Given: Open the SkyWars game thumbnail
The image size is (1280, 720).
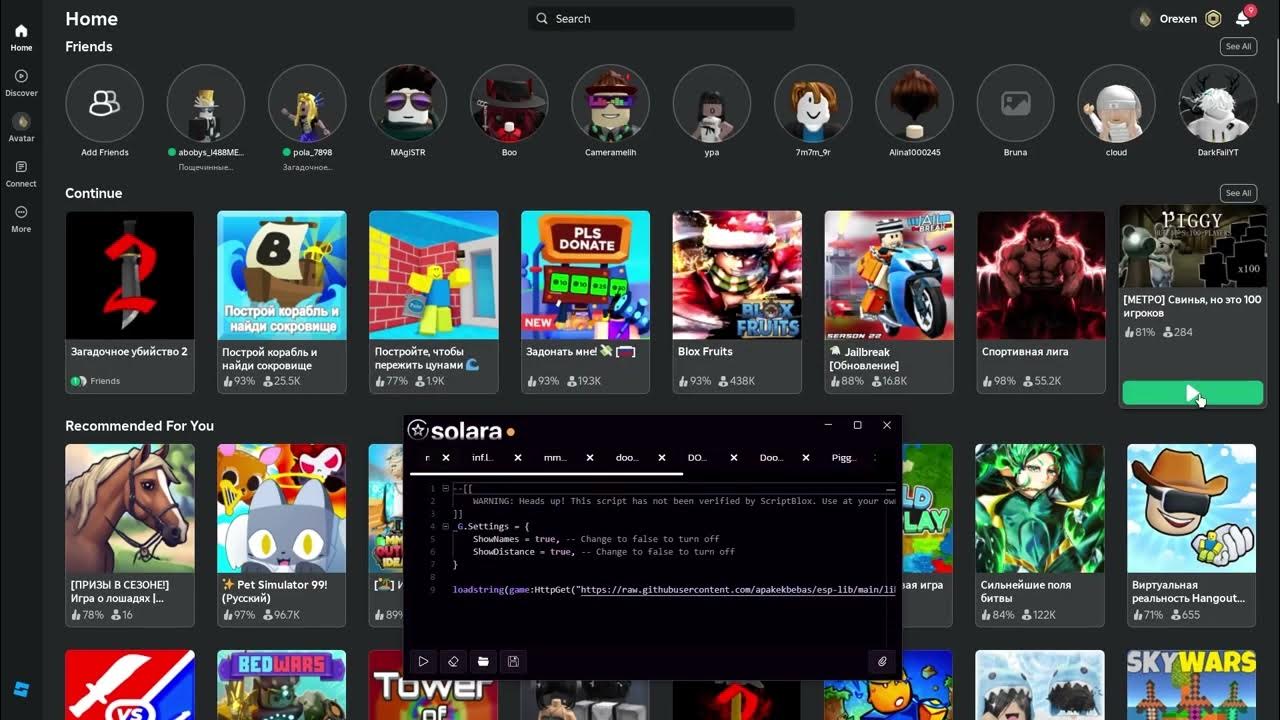Looking at the screenshot, I should pos(1192,685).
